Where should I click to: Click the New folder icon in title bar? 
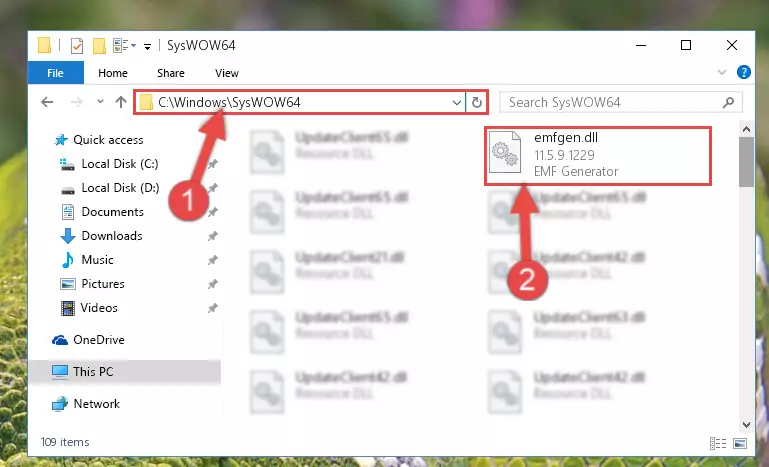(100, 46)
